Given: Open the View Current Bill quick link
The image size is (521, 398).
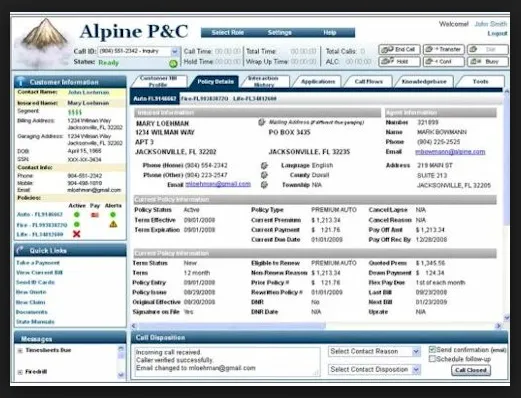Looking at the screenshot, I should coord(39,272).
